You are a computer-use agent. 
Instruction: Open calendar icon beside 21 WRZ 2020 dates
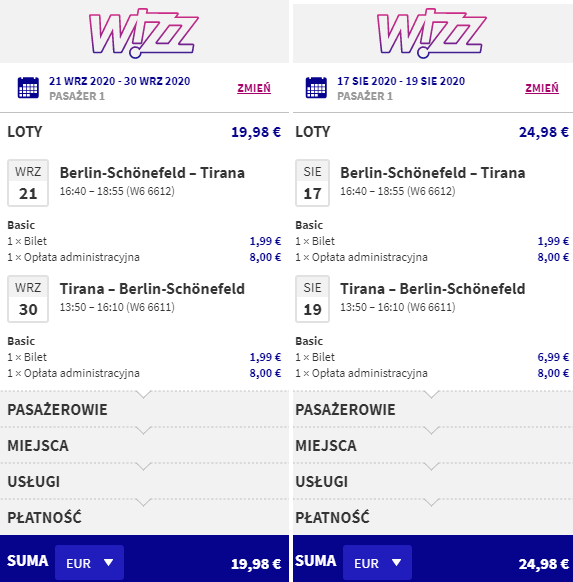[x=28, y=88]
